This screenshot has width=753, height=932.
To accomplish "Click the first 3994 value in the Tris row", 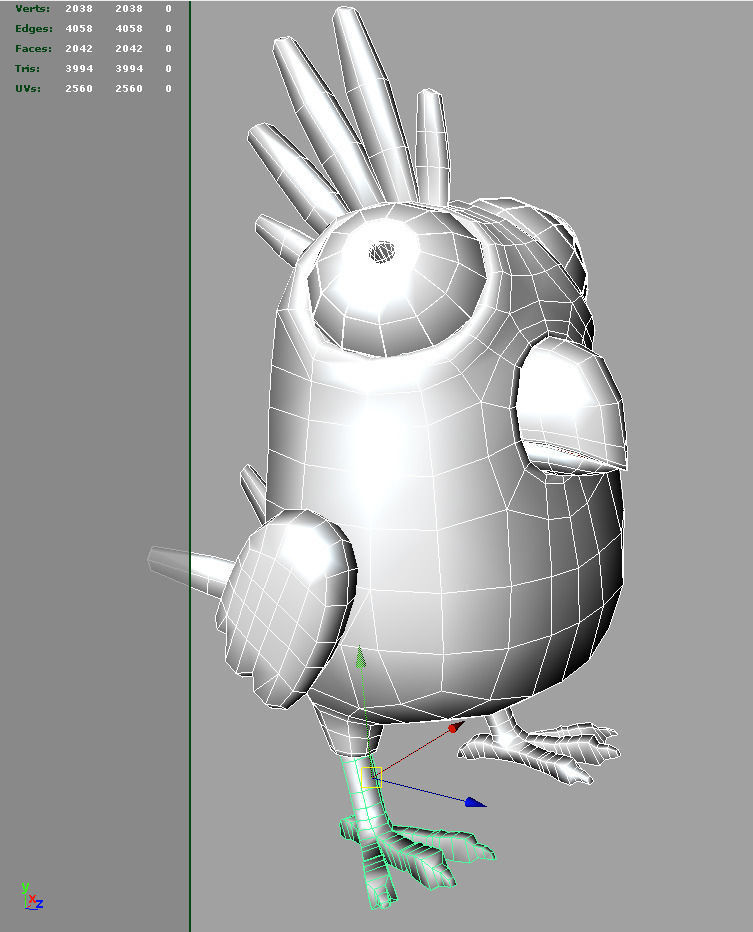I will [79, 68].
